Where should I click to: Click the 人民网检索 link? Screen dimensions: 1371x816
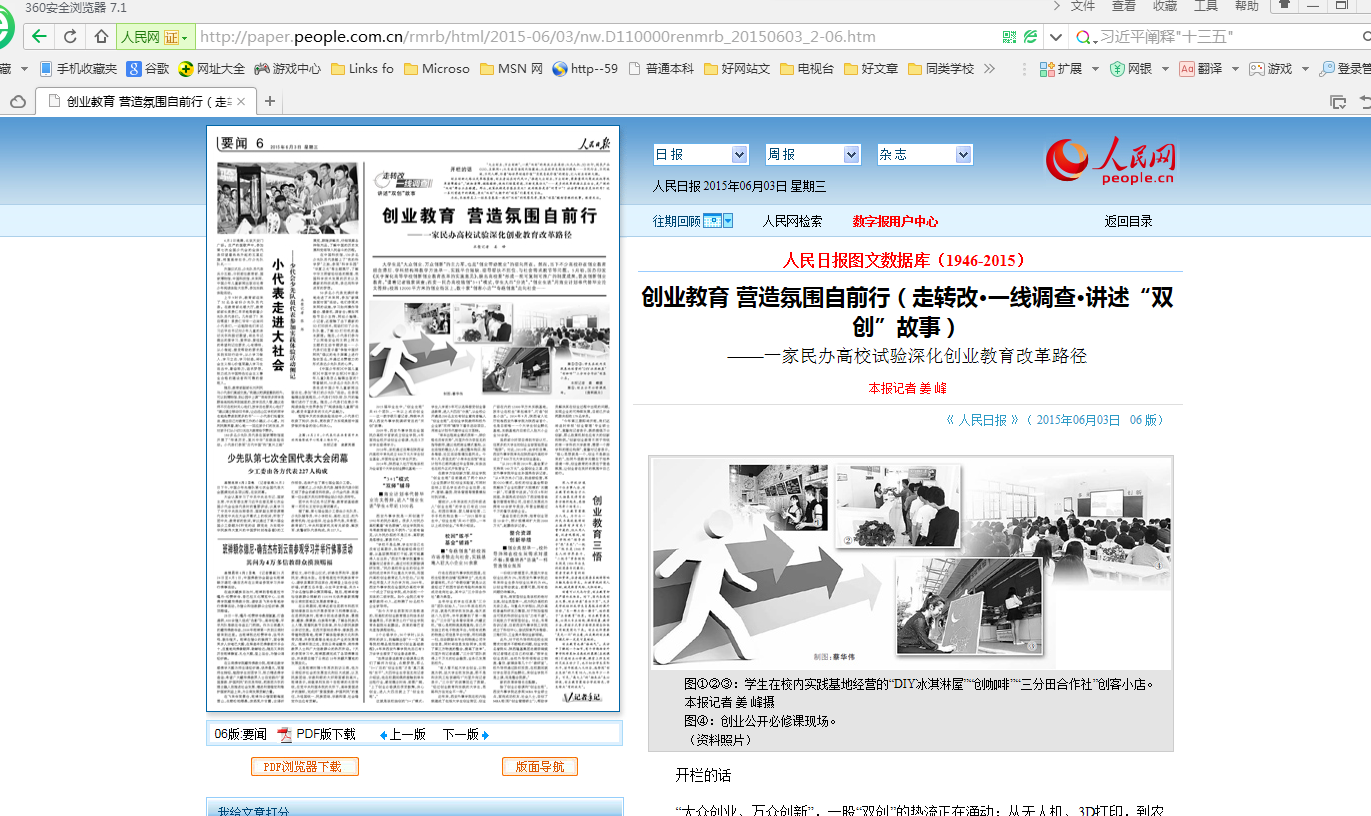click(x=792, y=221)
